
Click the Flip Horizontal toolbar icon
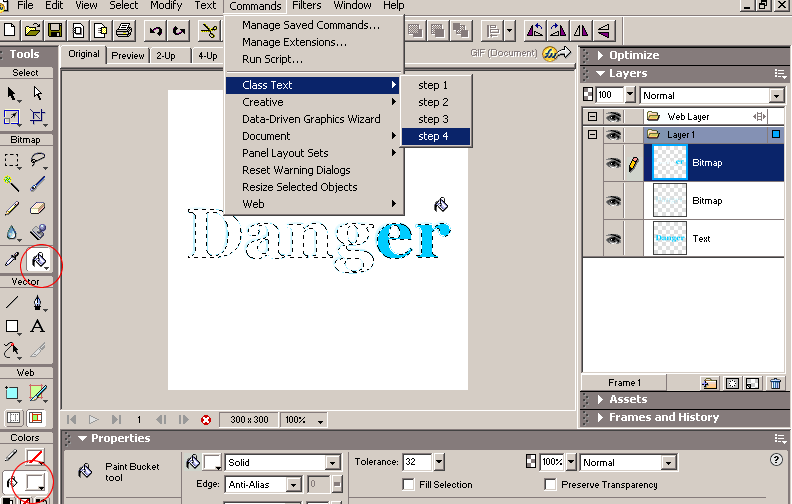tap(581, 31)
